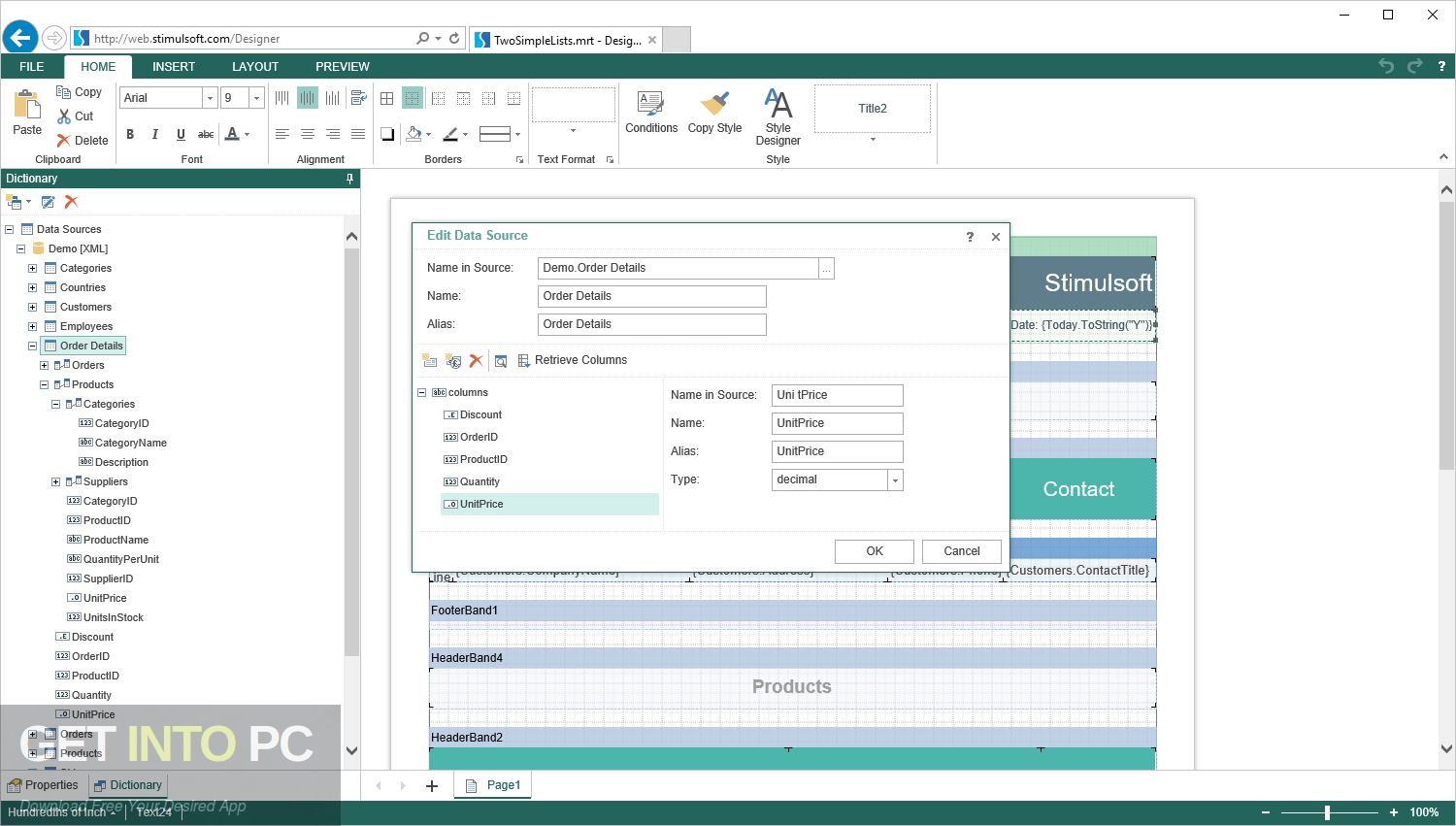This screenshot has width=1456, height=826.
Task: Collapse the columns tree node in the dialog
Action: pyautogui.click(x=422, y=393)
